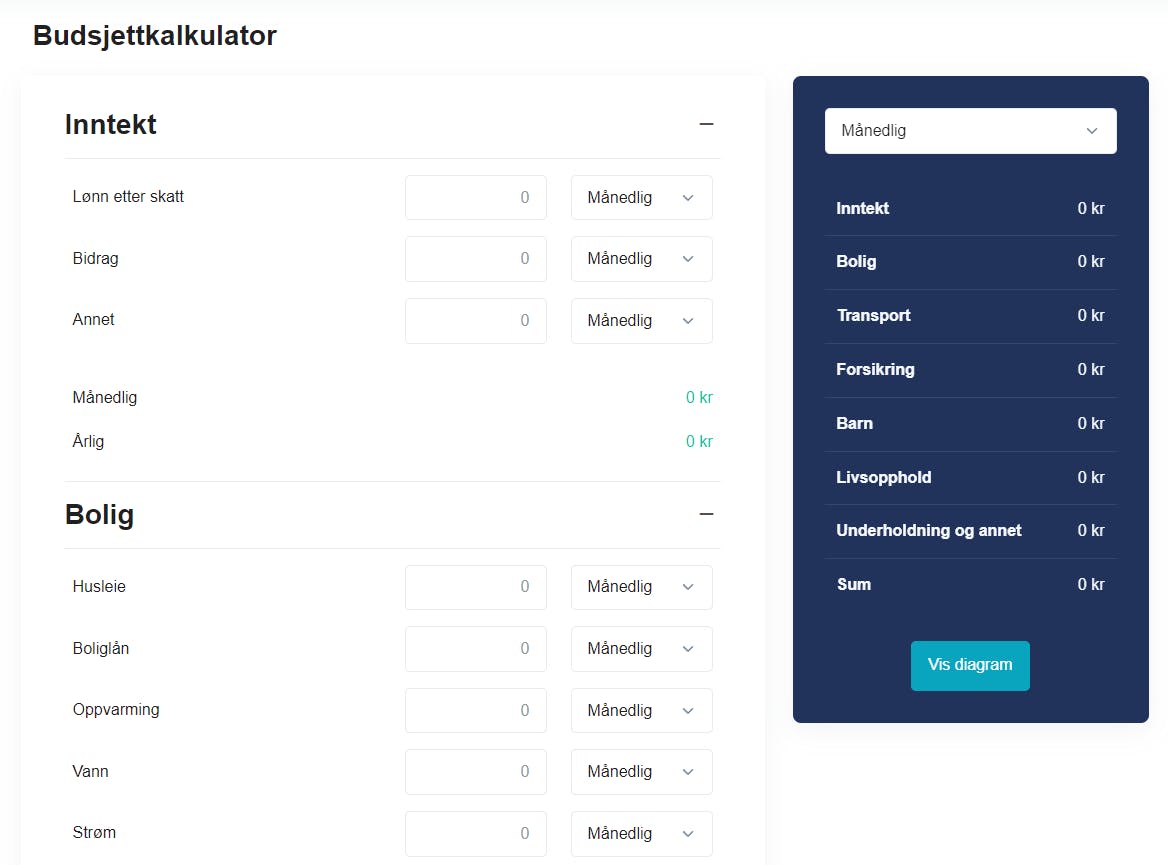The image size is (1168, 865).
Task: Click the Bidrag amount field
Action: click(x=476, y=258)
